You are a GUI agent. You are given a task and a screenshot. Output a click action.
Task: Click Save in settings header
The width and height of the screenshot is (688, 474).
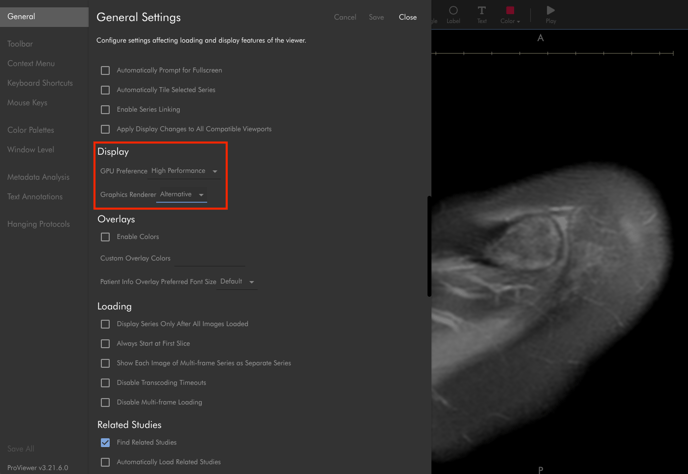point(376,17)
